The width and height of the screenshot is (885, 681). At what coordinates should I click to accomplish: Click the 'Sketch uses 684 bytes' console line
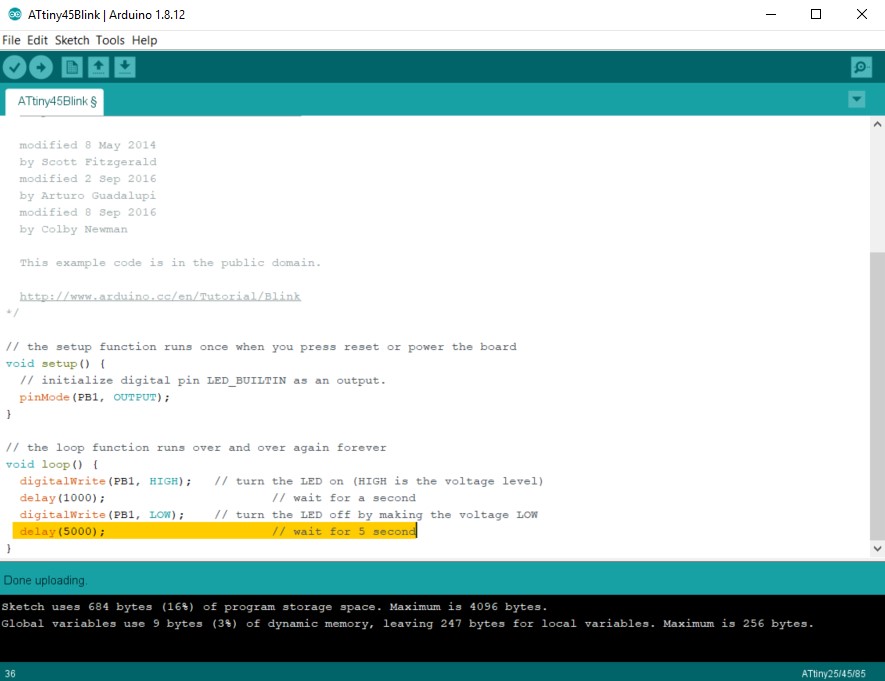click(274, 607)
